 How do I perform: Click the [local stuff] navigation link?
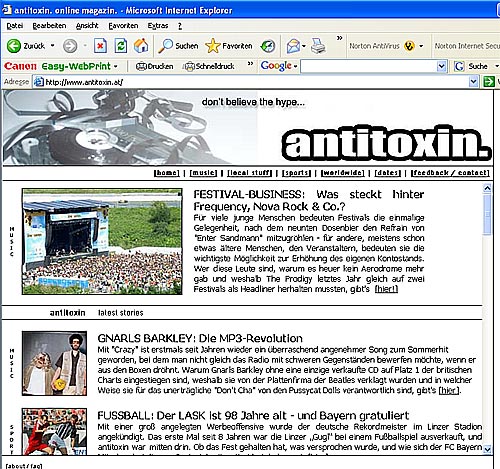click(x=250, y=173)
